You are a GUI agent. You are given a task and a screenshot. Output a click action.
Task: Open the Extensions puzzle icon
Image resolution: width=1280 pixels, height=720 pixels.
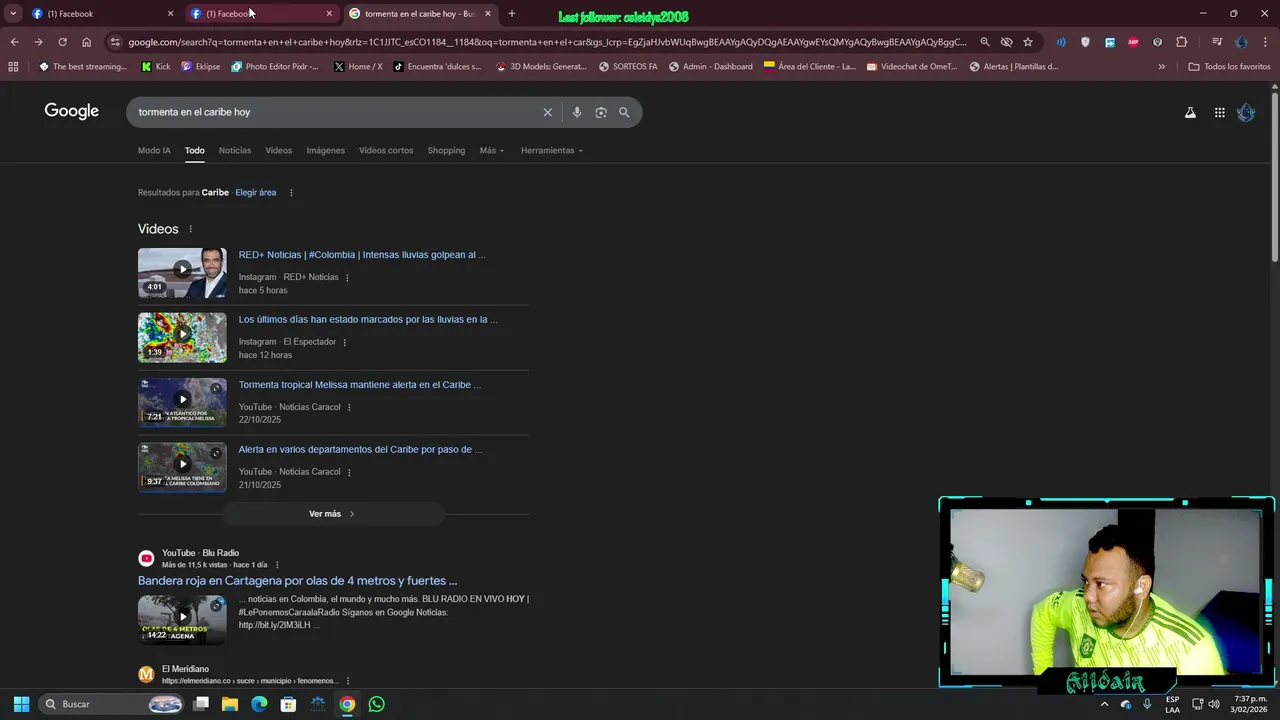click(x=1182, y=42)
